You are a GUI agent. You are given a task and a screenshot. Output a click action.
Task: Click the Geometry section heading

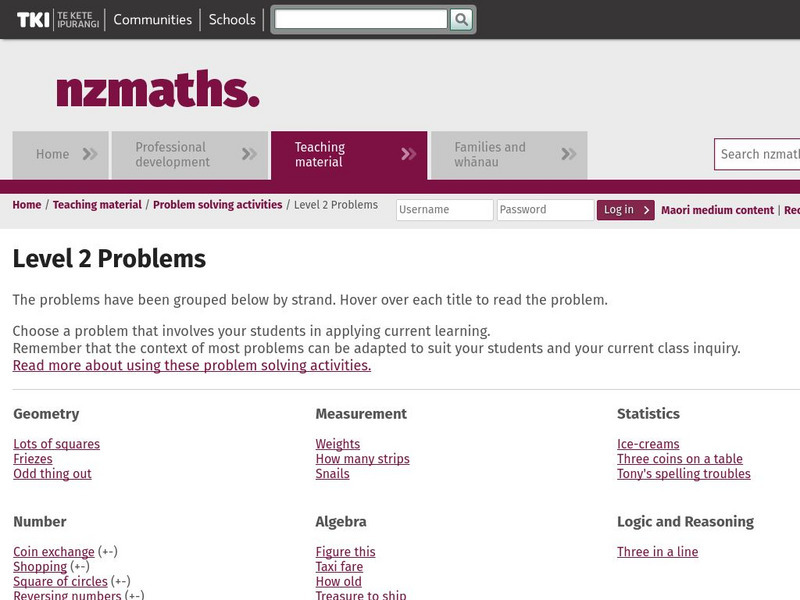46,414
